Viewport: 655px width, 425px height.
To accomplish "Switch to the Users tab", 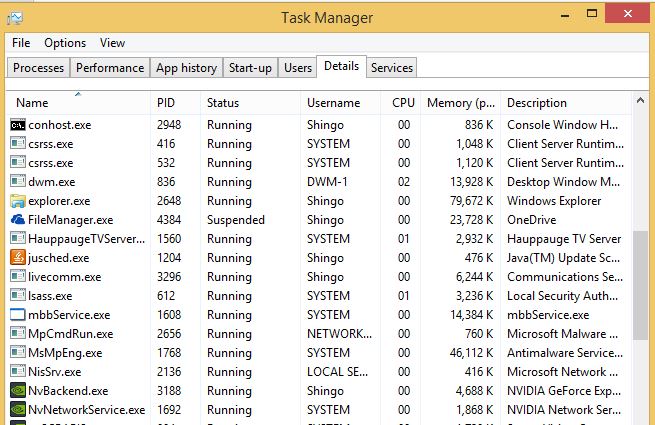I will click(x=298, y=68).
